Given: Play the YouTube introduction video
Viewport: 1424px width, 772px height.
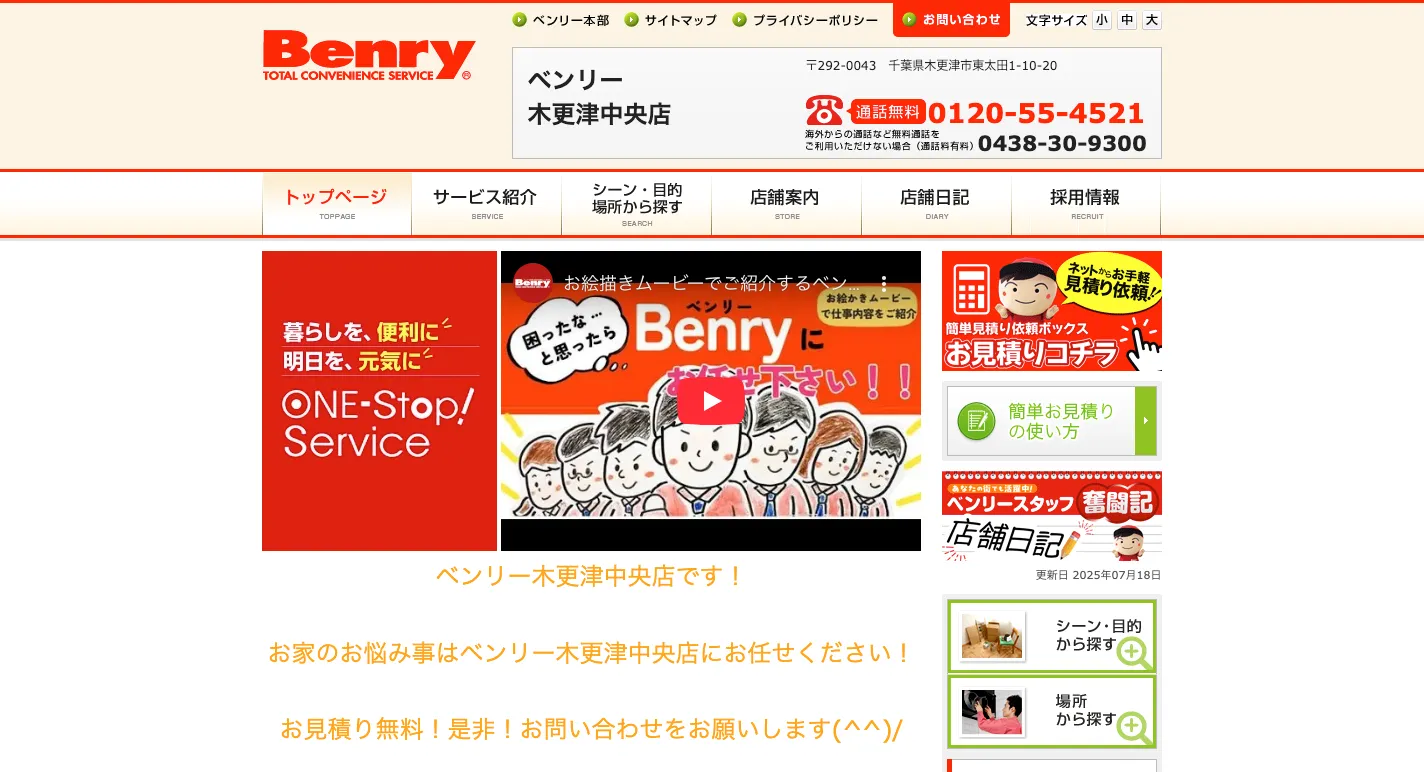Looking at the screenshot, I should pos(711,401).
